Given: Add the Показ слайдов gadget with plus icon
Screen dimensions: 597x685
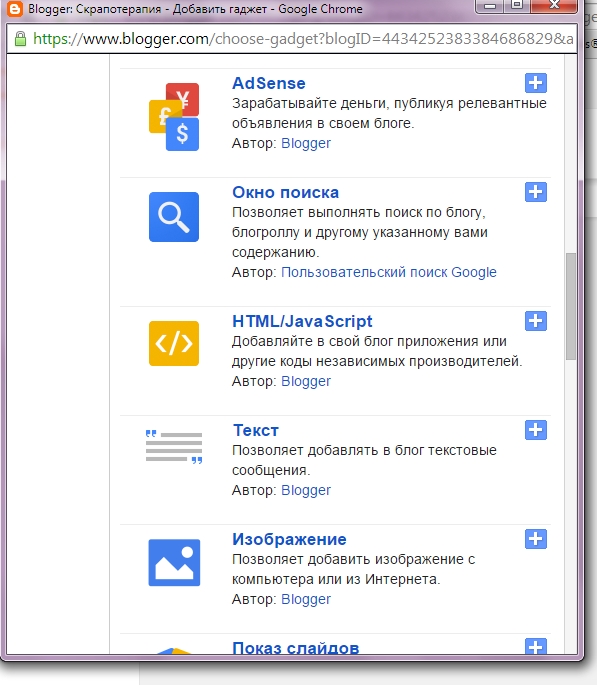Looking at the screenshot, I should (536, 646).
